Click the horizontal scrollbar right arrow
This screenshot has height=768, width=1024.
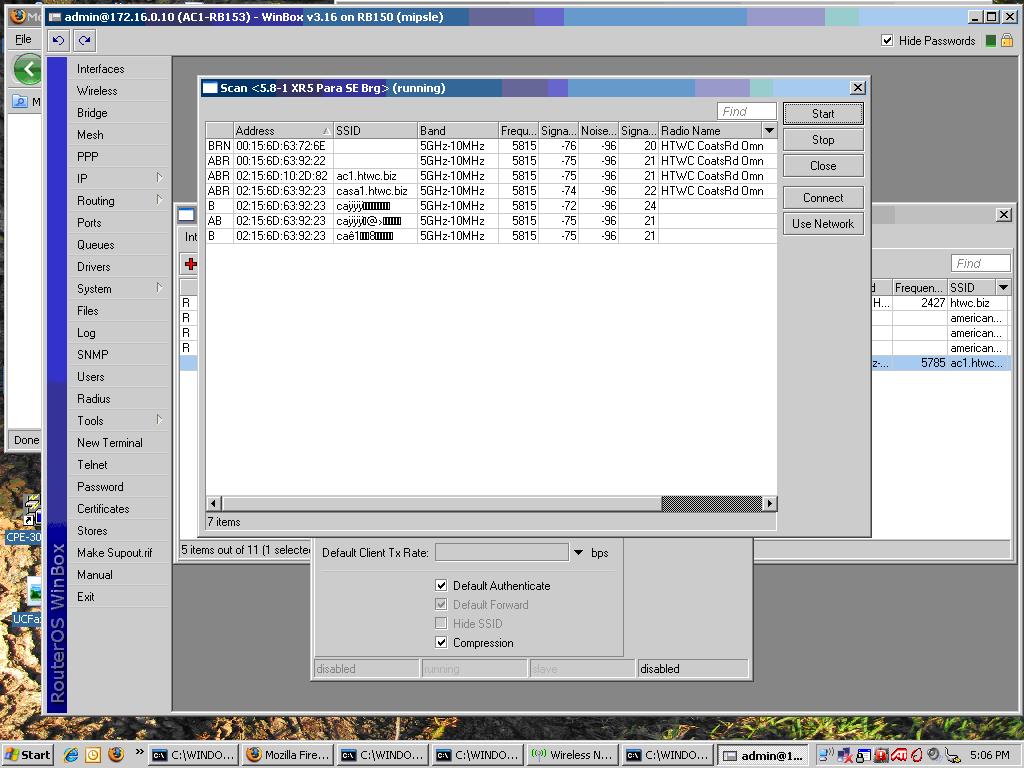[x=768, y=504]
